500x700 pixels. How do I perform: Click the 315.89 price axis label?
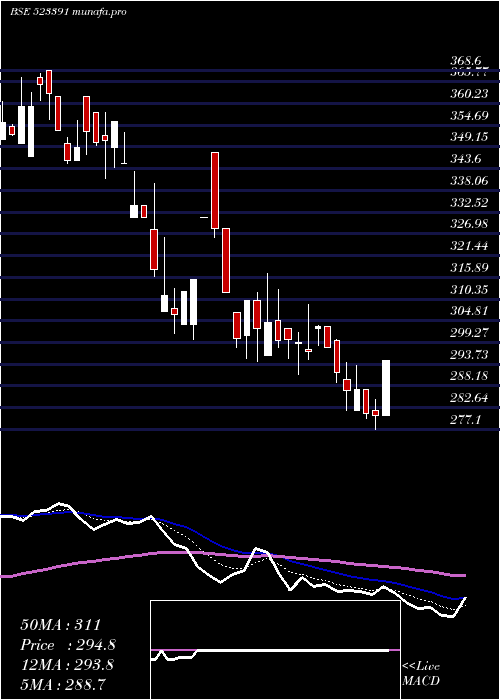(469, 268)
